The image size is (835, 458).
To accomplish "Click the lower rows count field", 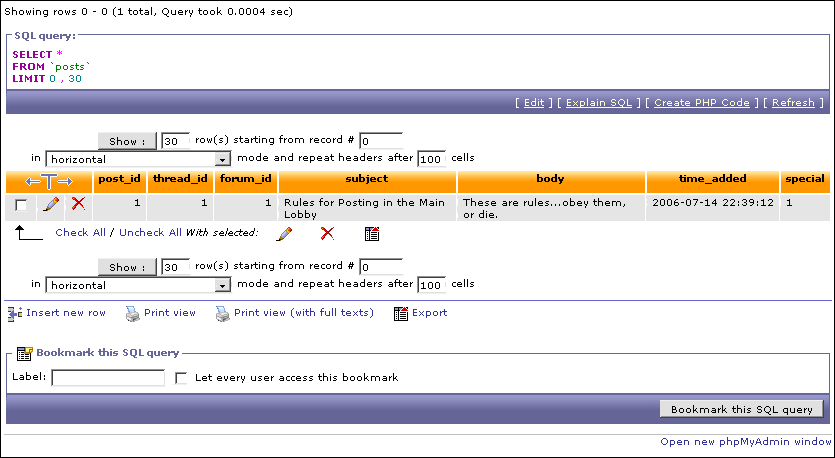I will [176, 267].
